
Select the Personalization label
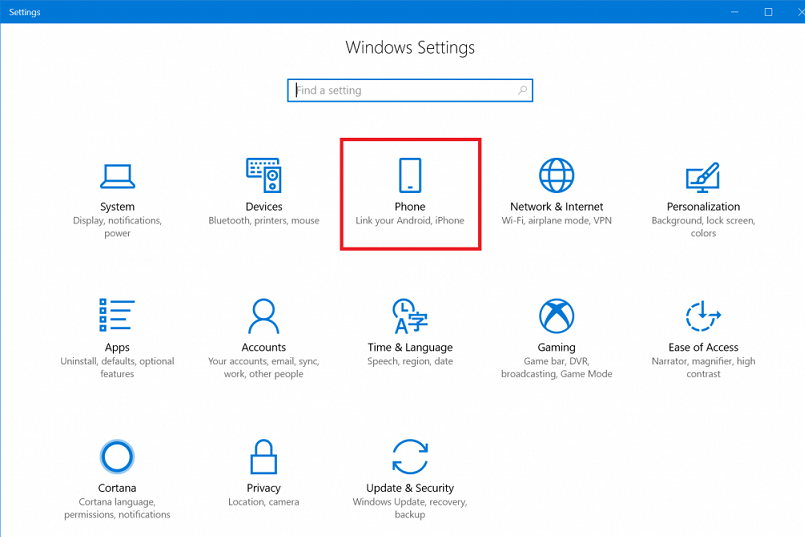coord(703,206)
